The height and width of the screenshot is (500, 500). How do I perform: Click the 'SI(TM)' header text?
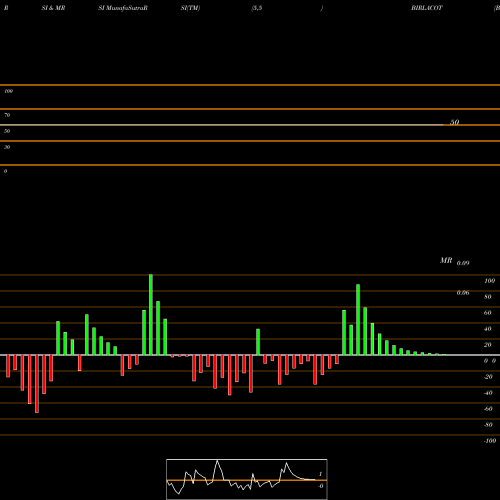pos(190,8)
